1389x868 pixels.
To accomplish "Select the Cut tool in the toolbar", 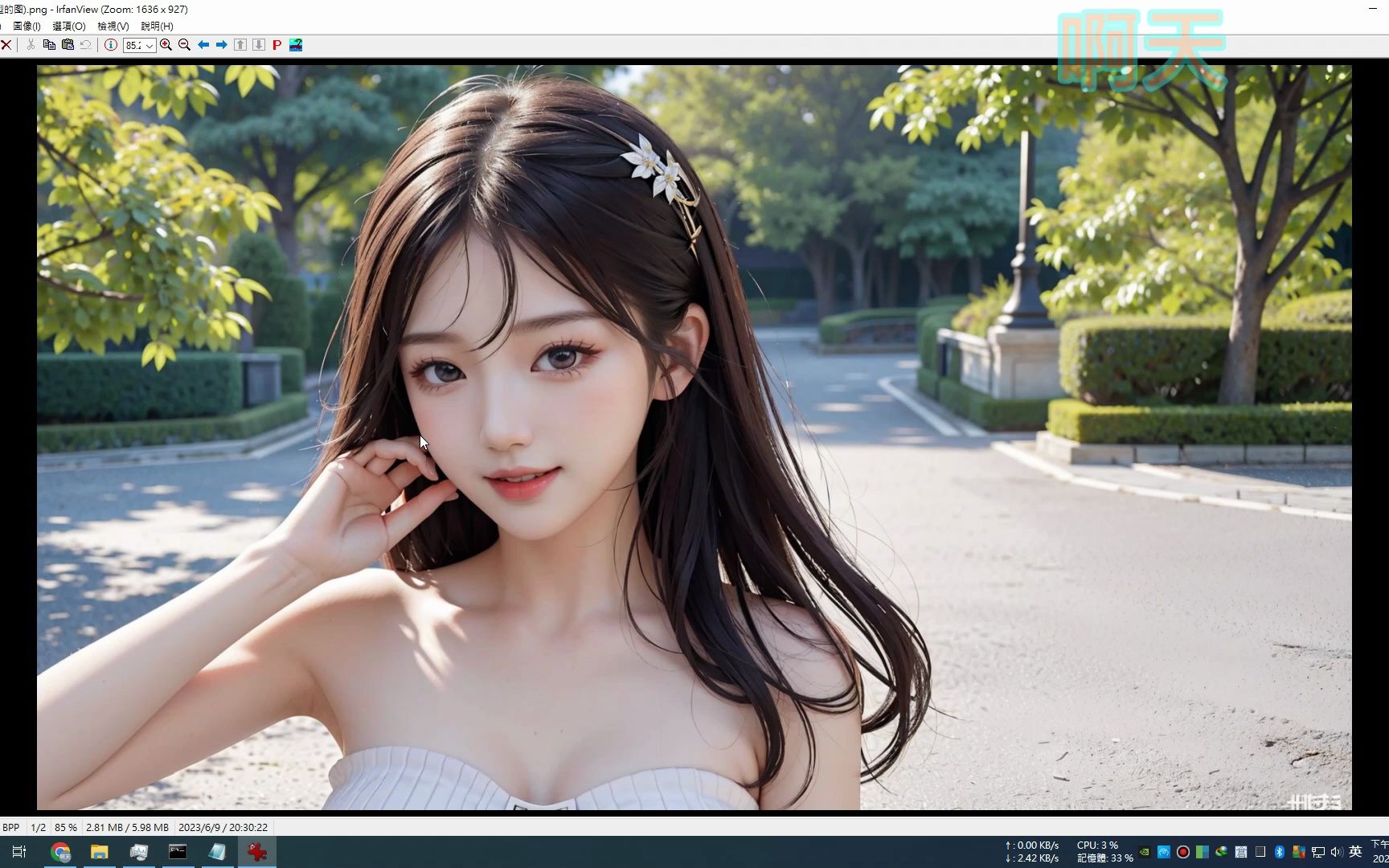I will 30,45.
